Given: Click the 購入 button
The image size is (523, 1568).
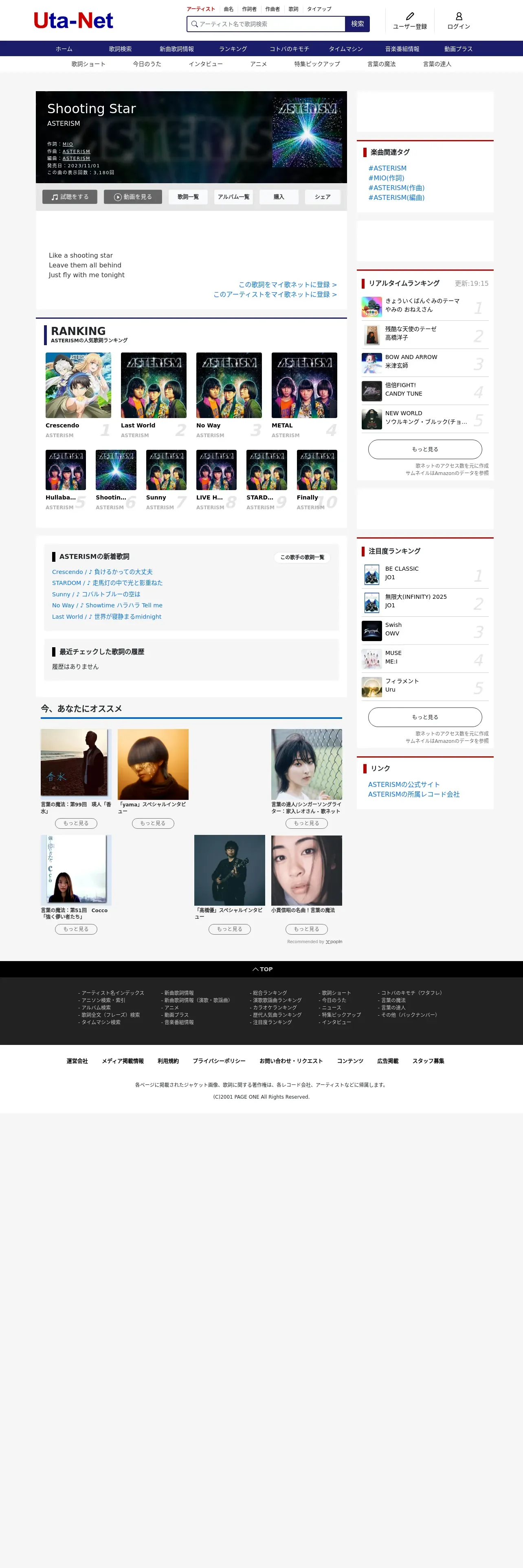Looking at the screenshot, I should (x=279, y=197).
